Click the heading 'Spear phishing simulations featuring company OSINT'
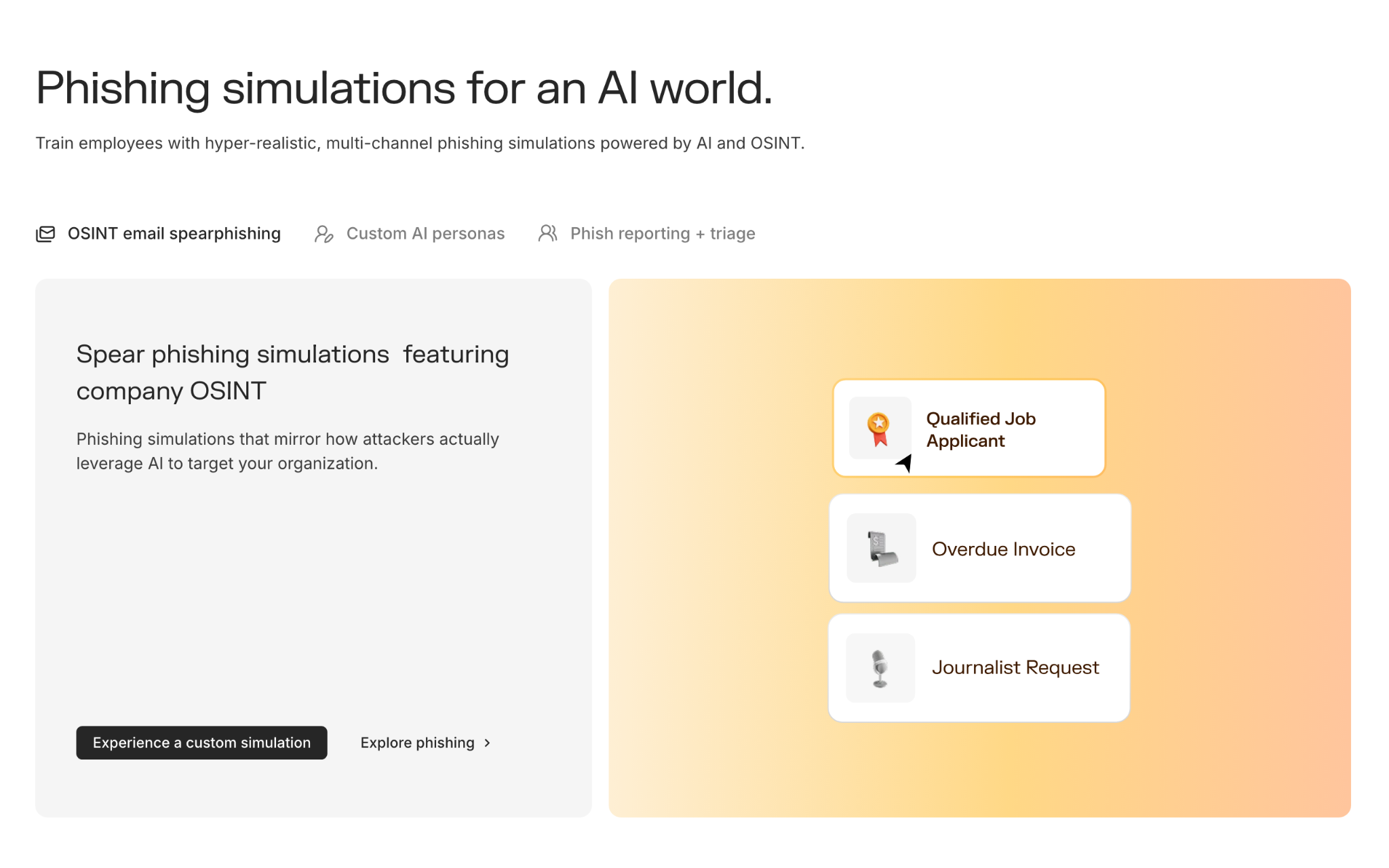 tap(292, 372)
